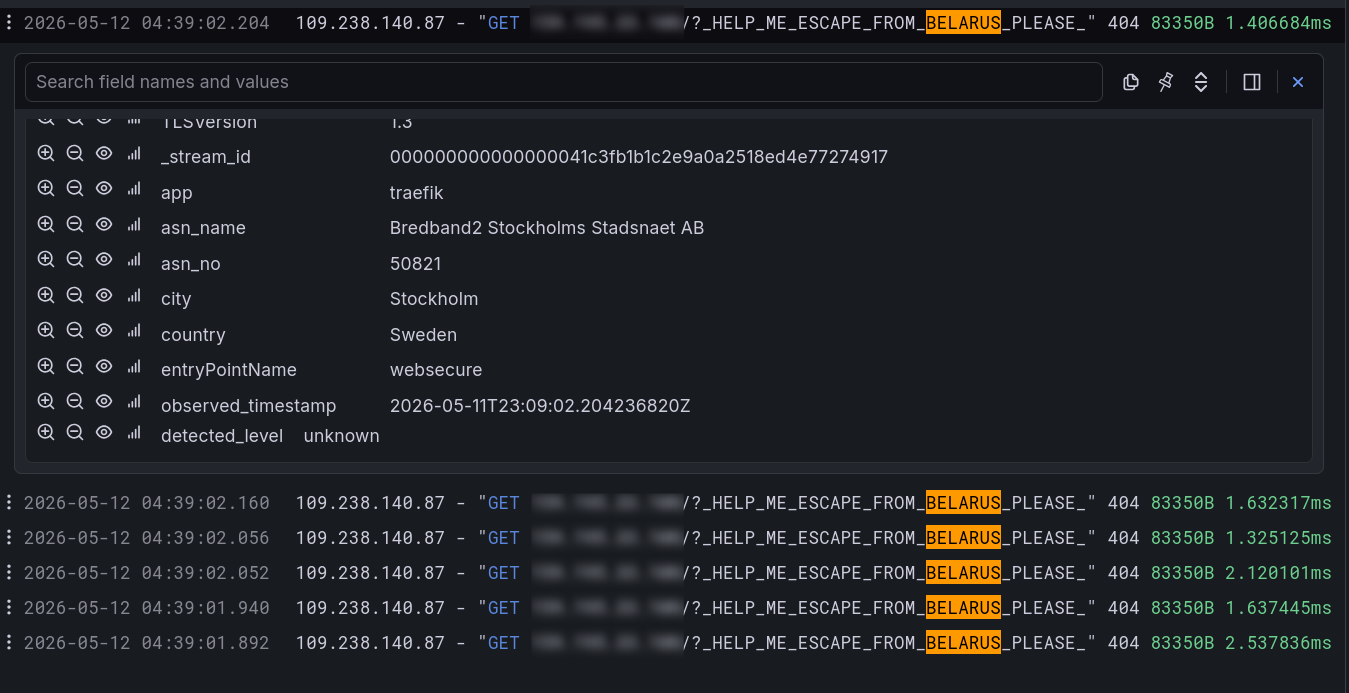The image size is (1349, 693).
Task: Copy the log details with the copy icon
Action: pyautogui.click(x=1131, y=82)
